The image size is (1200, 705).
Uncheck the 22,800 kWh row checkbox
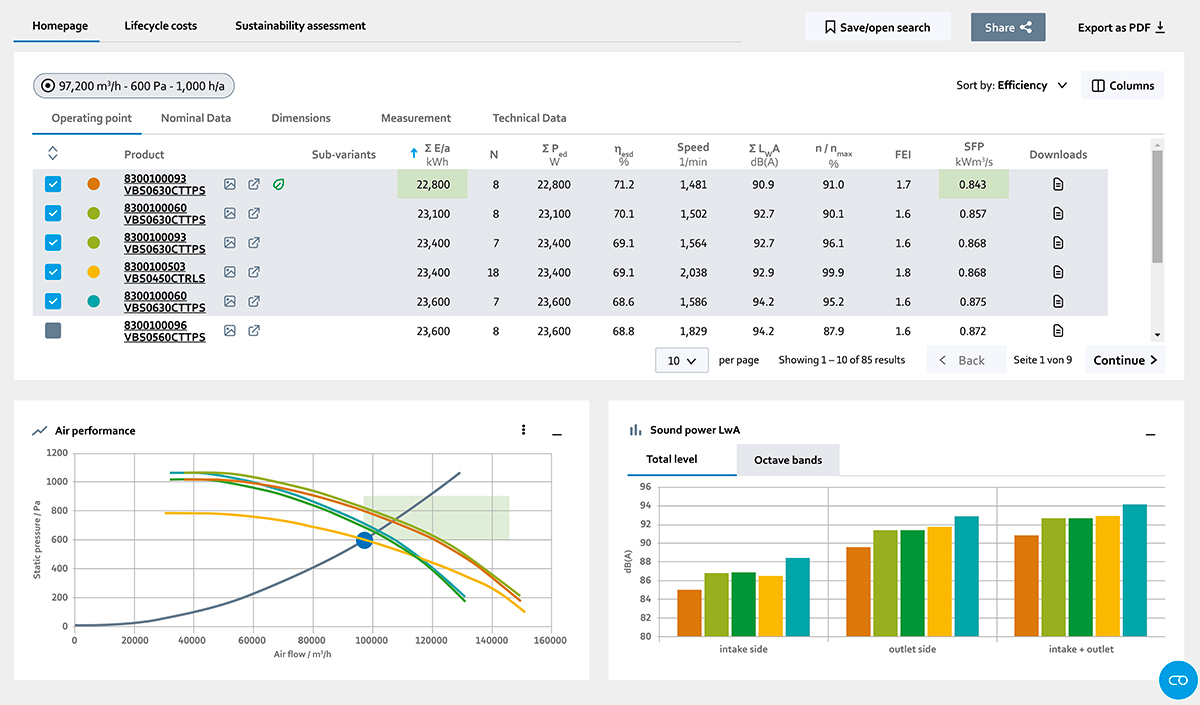[x=53, y=184]
